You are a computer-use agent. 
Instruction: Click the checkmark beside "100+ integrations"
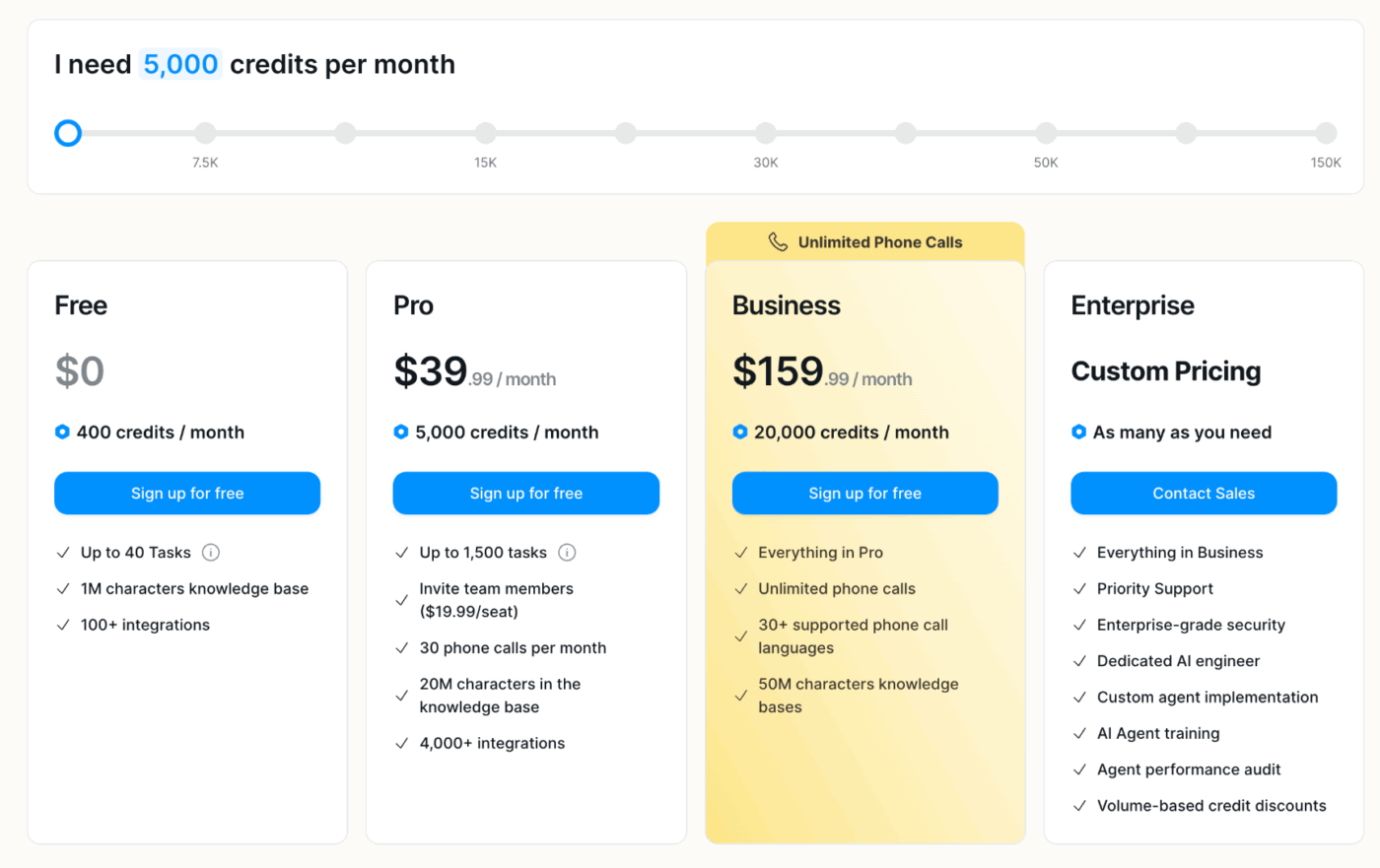61,625
